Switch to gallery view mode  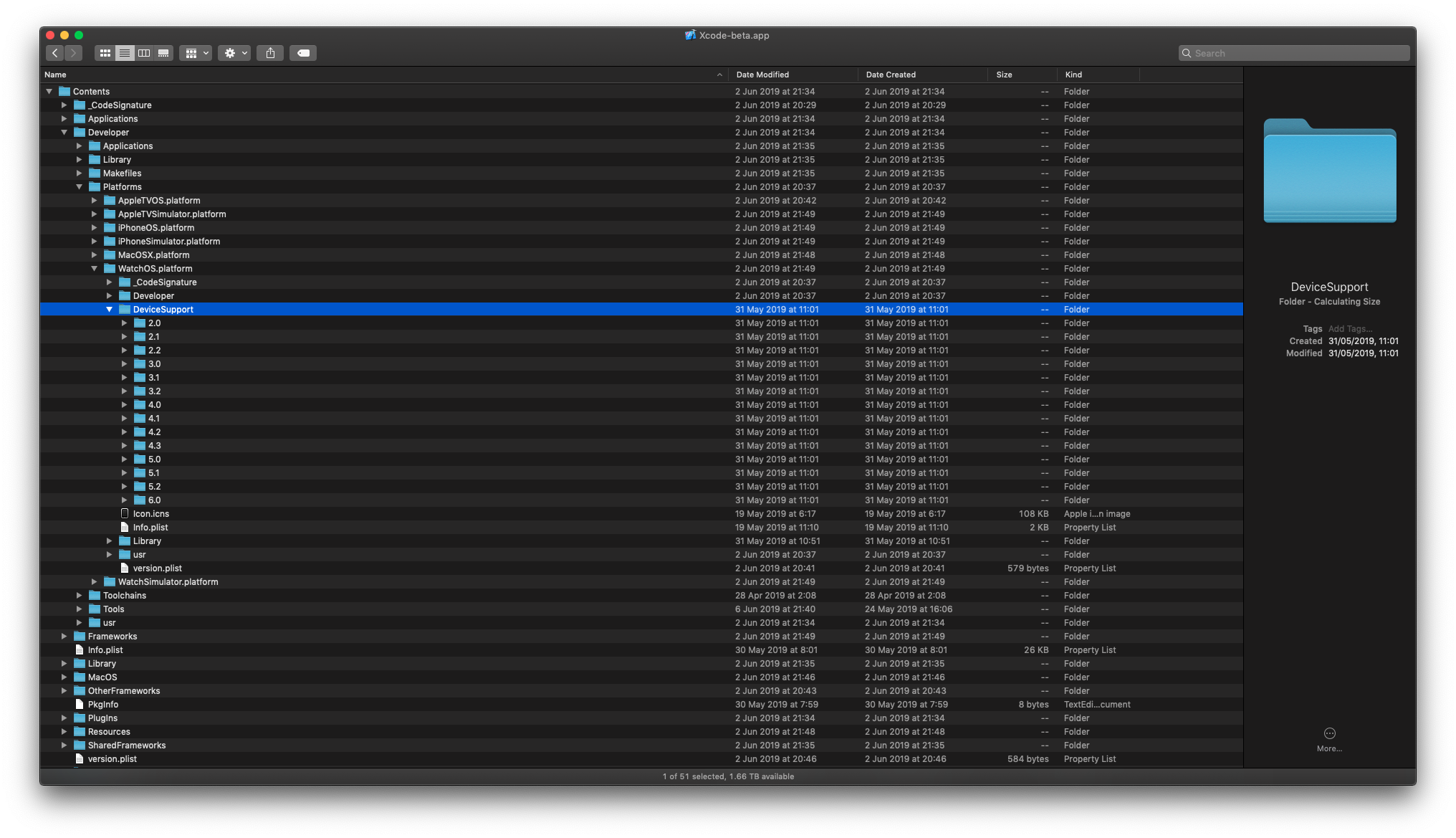pos(163,53)
